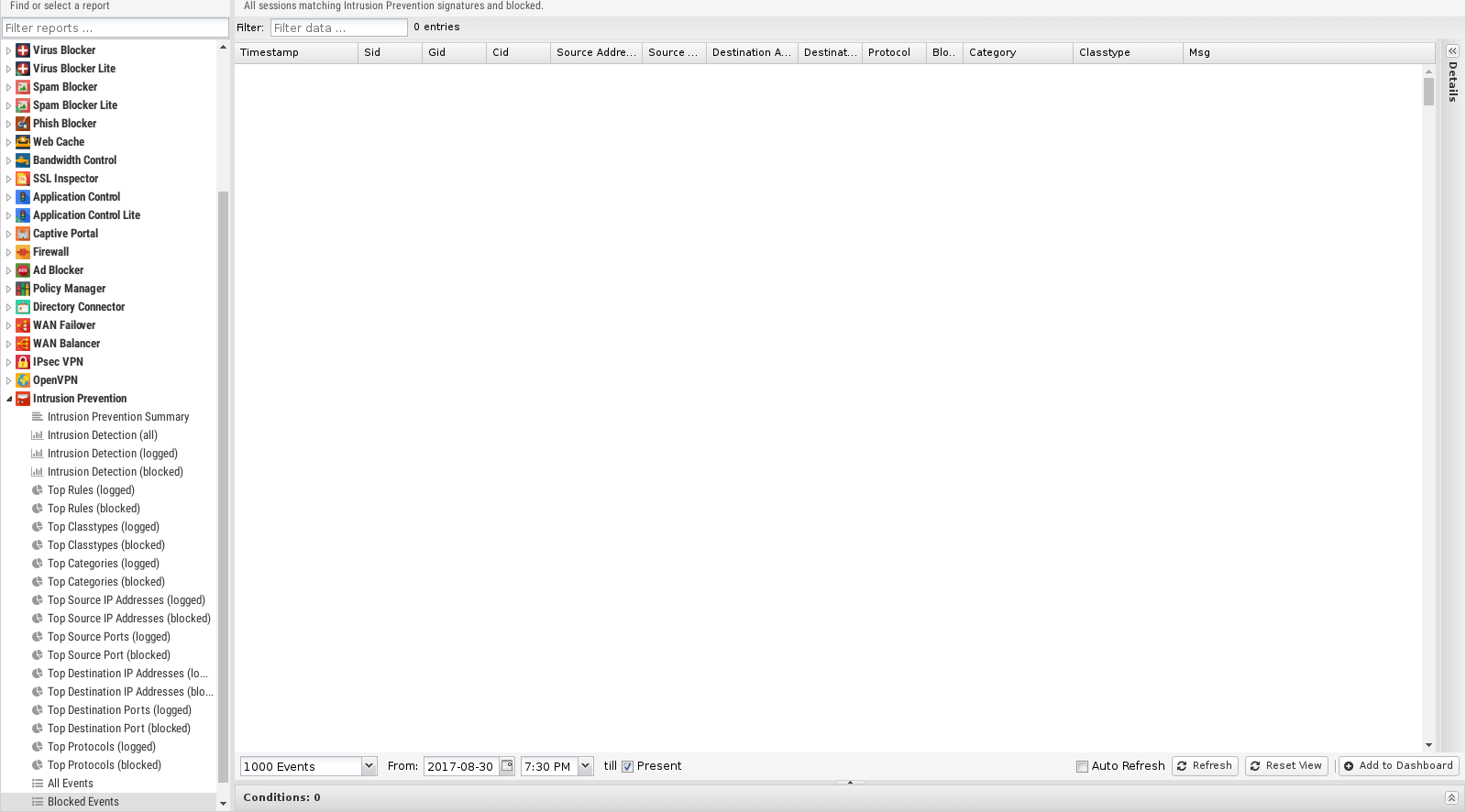
Task: Open Top Rules (logged) report
Action: click(91, 490)
